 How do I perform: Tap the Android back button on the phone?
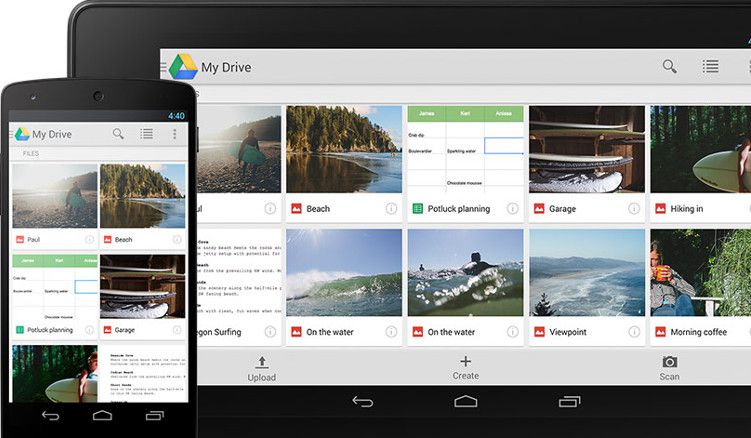tap(50, 415)
